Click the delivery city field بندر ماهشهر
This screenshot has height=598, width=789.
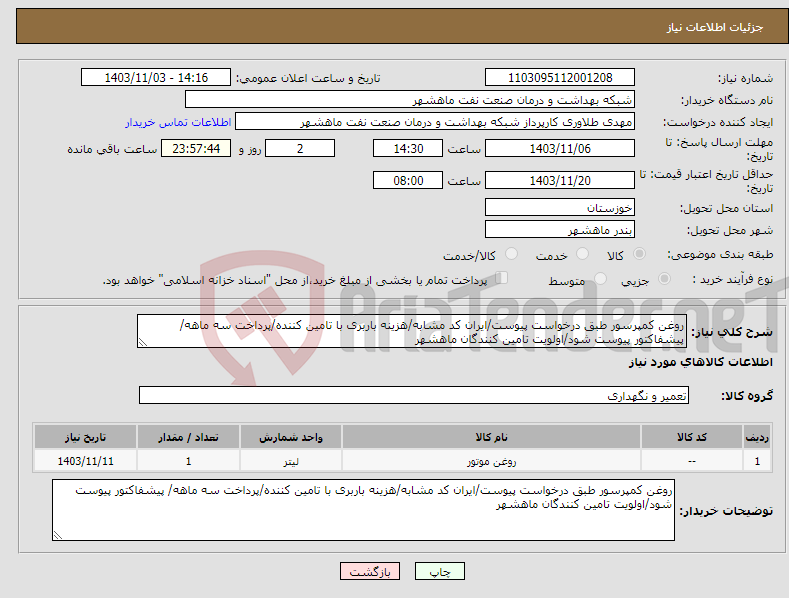560,230
